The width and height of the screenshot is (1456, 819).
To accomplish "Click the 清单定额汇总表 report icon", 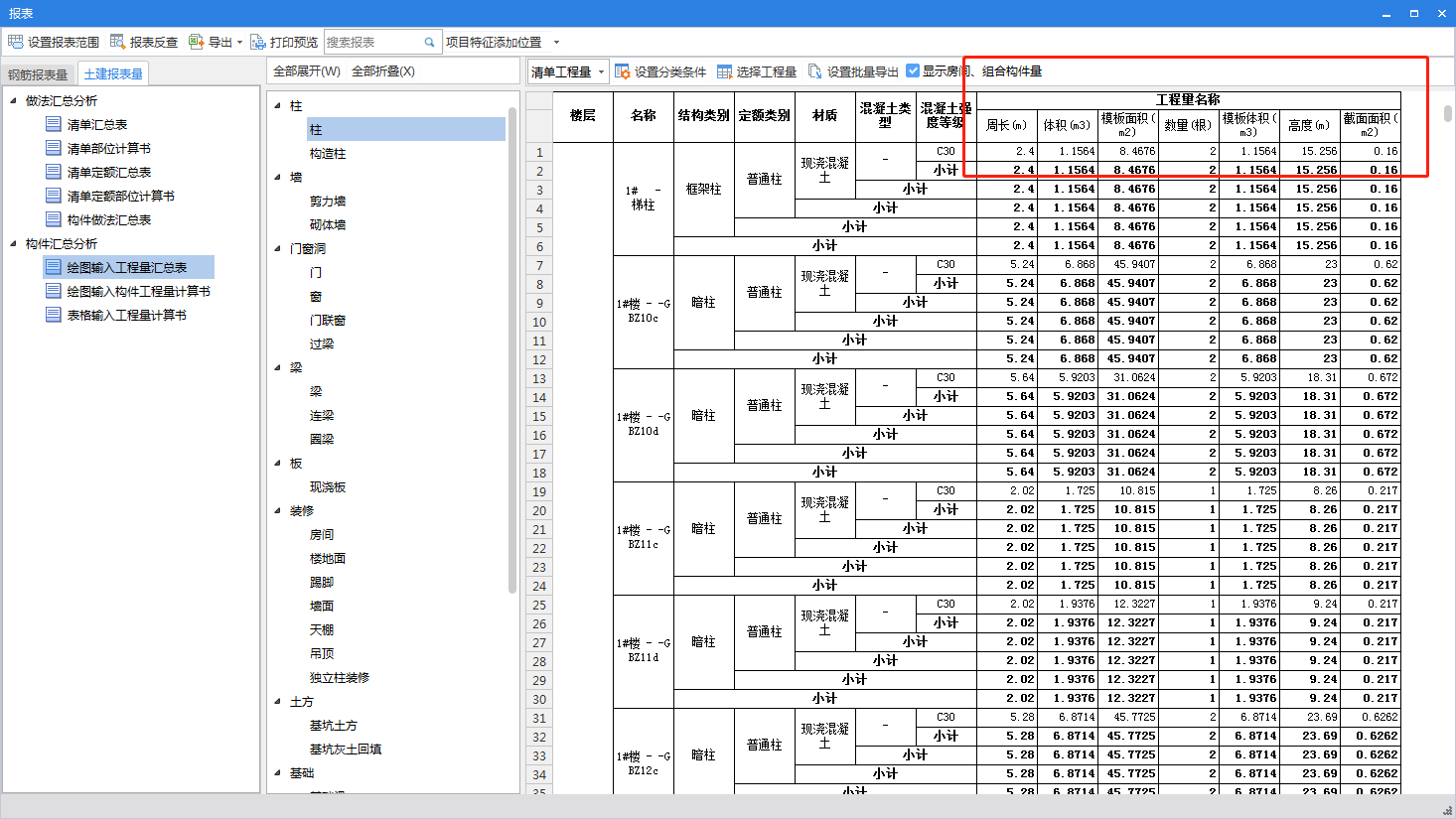I will point(54,172).
